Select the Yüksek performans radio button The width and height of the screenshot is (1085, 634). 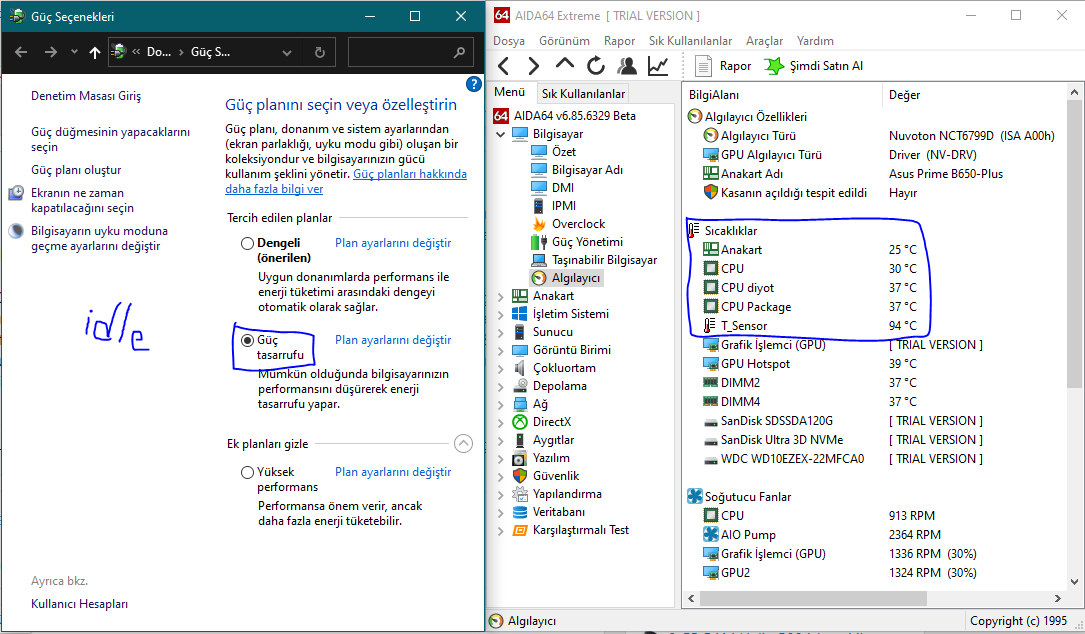pos(247,472)
